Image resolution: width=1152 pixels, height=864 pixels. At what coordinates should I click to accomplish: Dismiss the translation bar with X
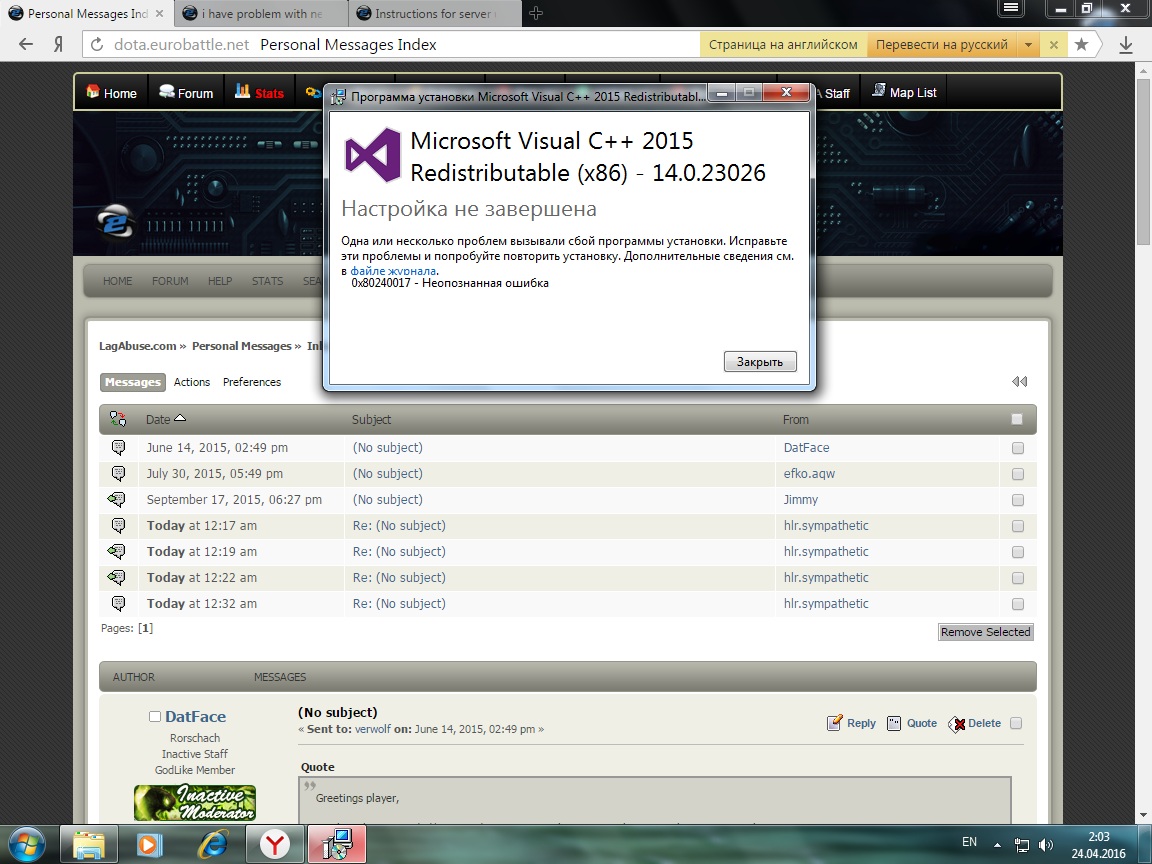coord(1054,45)
